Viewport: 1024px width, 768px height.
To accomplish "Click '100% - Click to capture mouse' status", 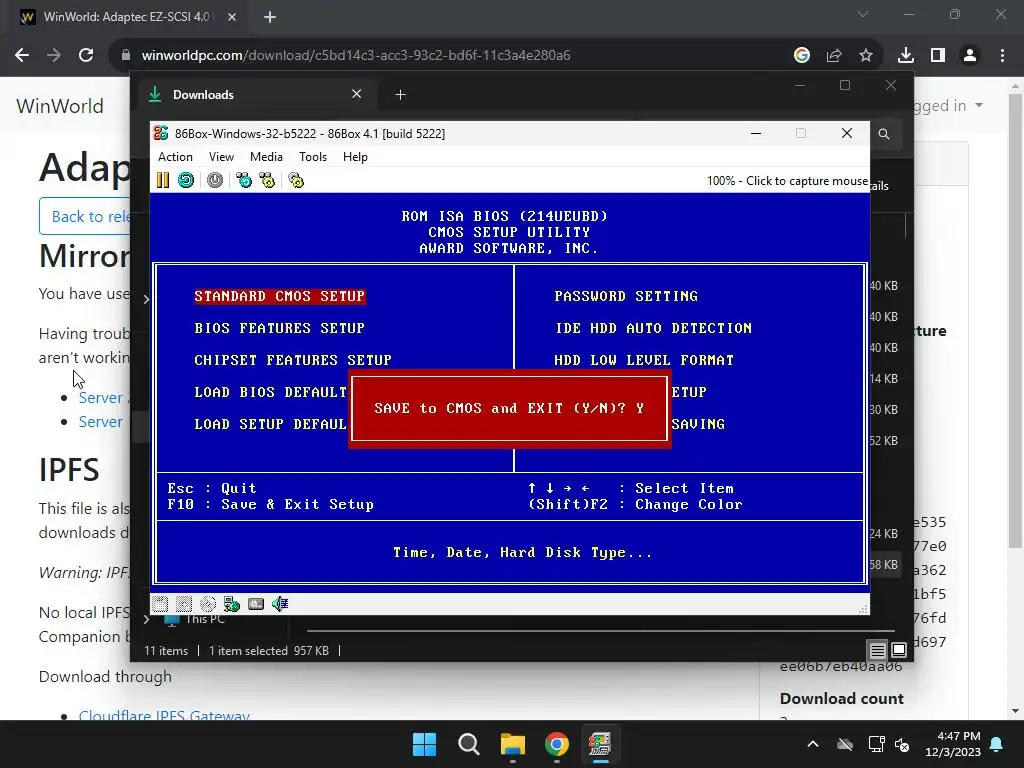I will 787,181.
